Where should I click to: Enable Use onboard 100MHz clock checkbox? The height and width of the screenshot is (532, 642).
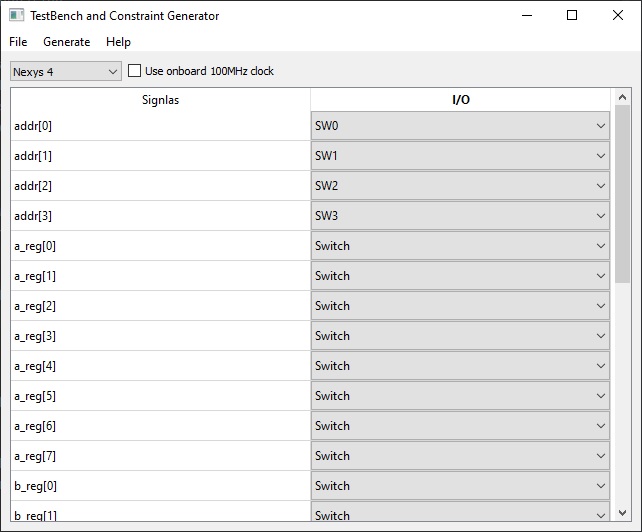click(134, 71)
